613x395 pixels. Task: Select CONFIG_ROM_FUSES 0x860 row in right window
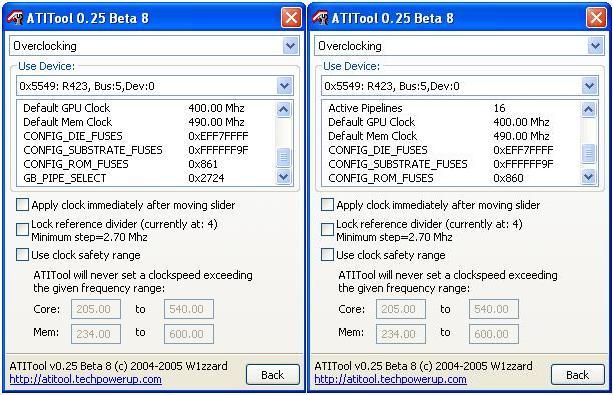point(452,178)
